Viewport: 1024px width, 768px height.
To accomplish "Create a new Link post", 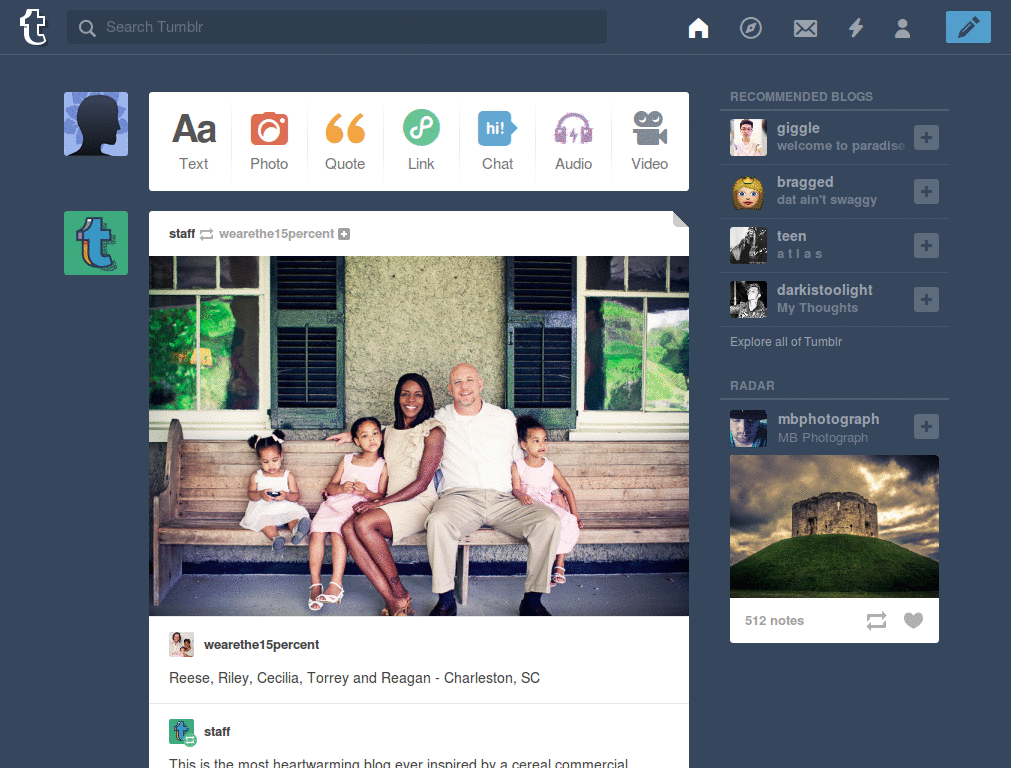I will [421, 142].
